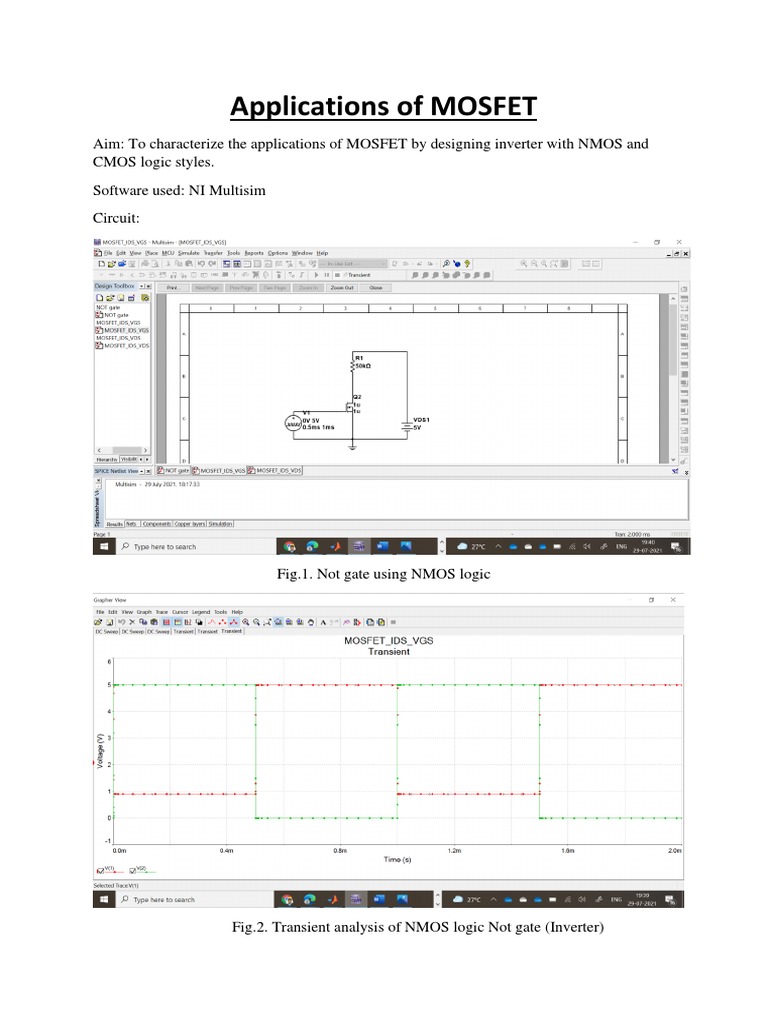The width and height of the screenshot is (768, 1024).
Task: Open the Legend menu in Grapher View
Action: (201, 612)
